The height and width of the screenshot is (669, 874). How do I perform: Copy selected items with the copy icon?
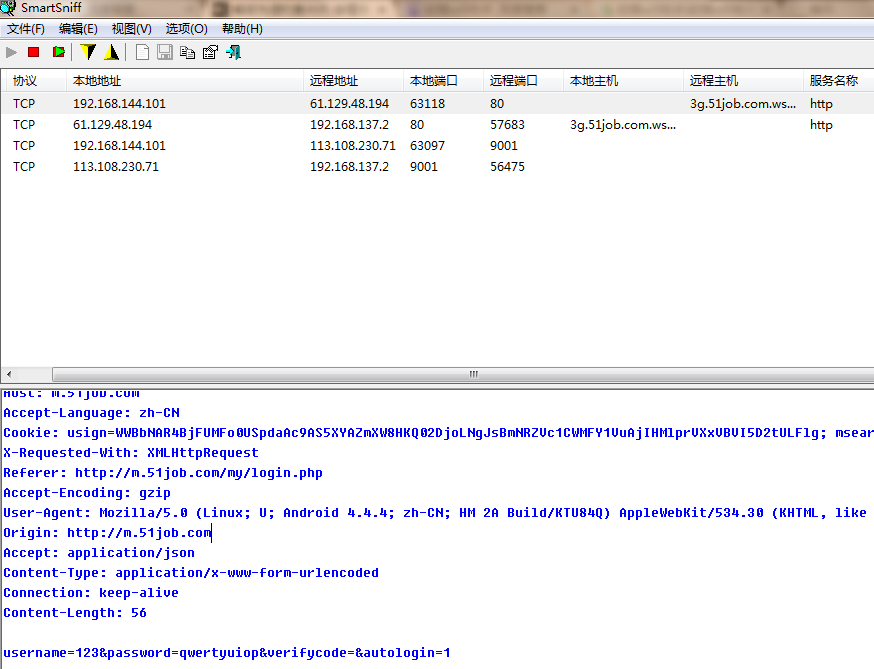188,52
